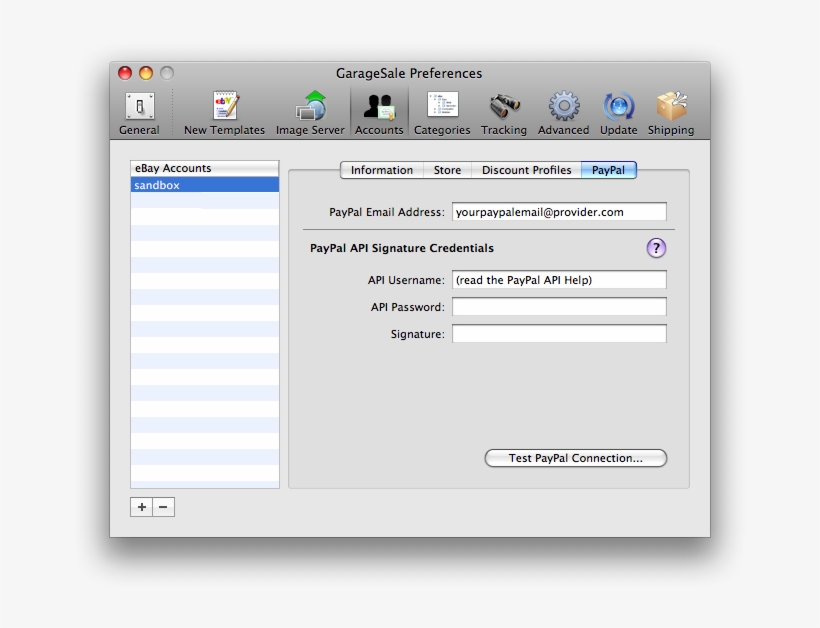Click Test PayPal Connection button
This screenshot has width=820, height=628.
click(576, 458)
